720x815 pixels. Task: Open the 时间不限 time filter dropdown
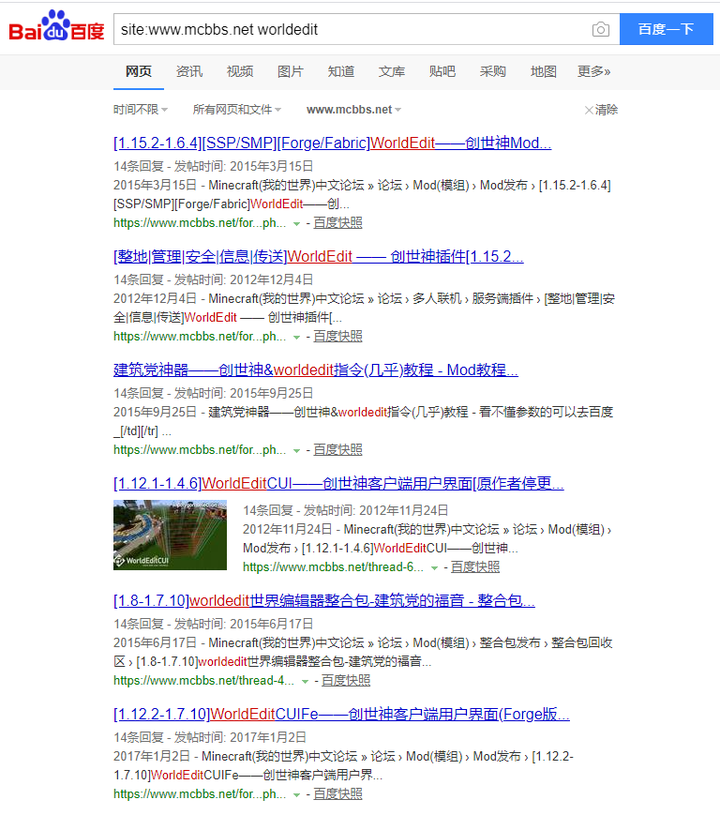(140, 110)
